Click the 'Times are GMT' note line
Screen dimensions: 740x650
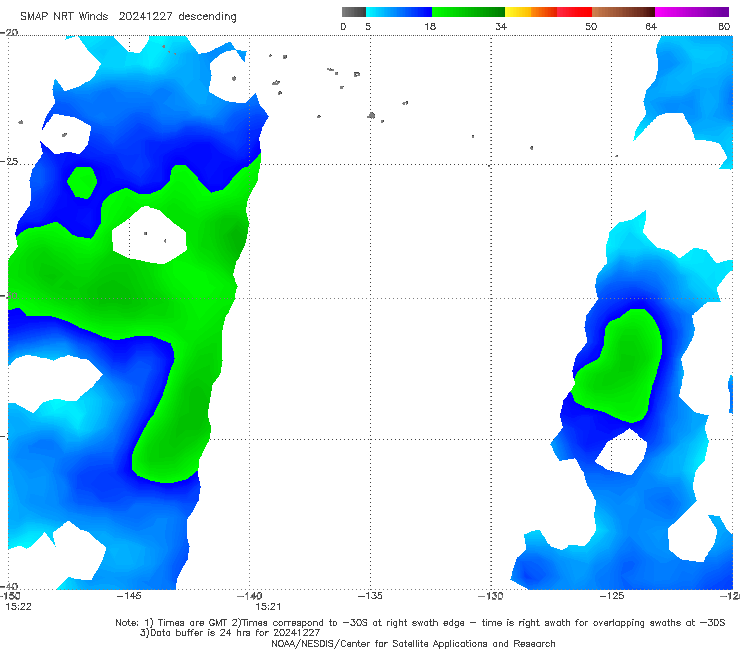(x=420, y=623)
